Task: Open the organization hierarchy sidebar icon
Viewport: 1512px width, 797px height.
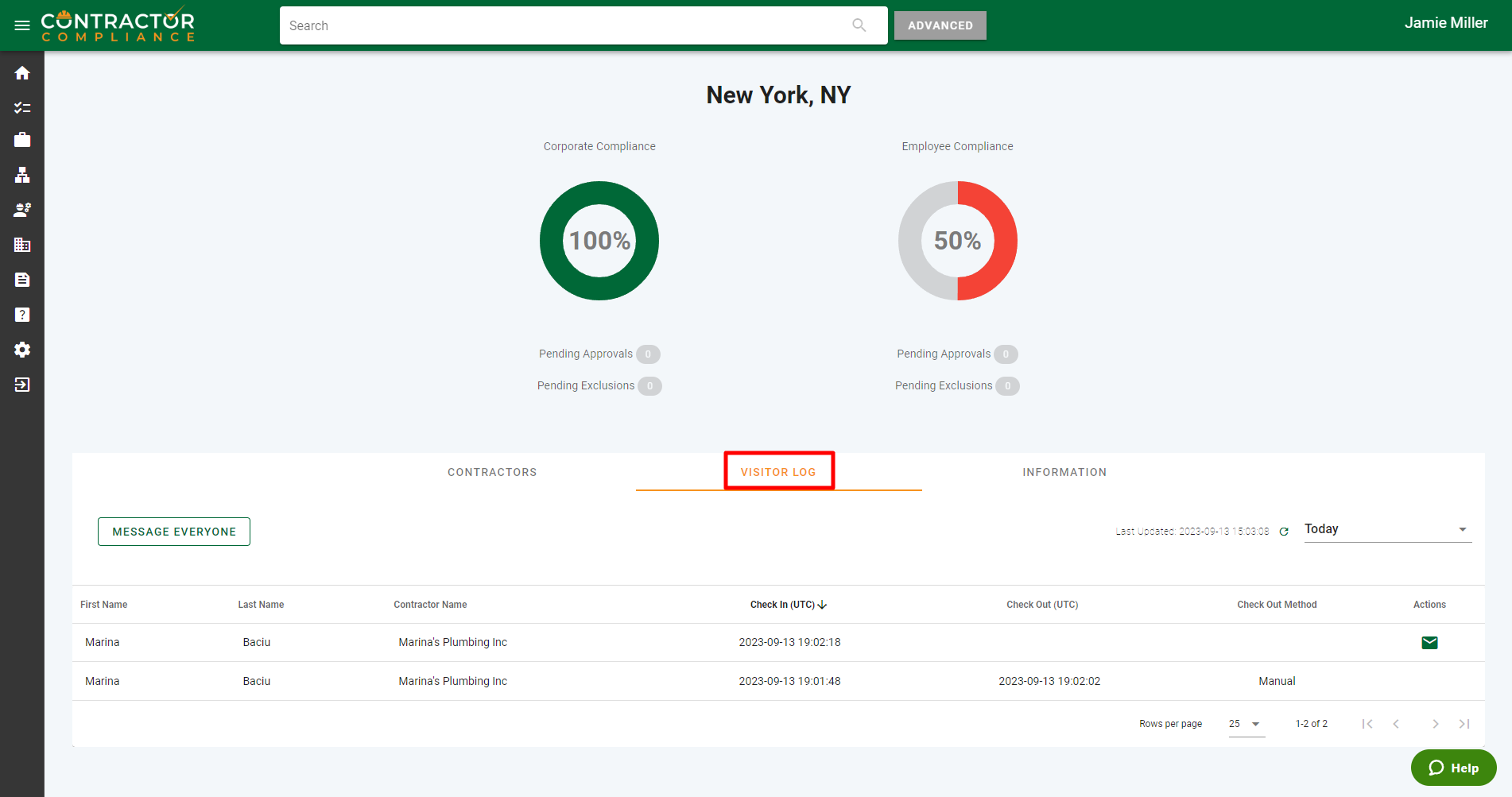Action: tap(22, 175)
